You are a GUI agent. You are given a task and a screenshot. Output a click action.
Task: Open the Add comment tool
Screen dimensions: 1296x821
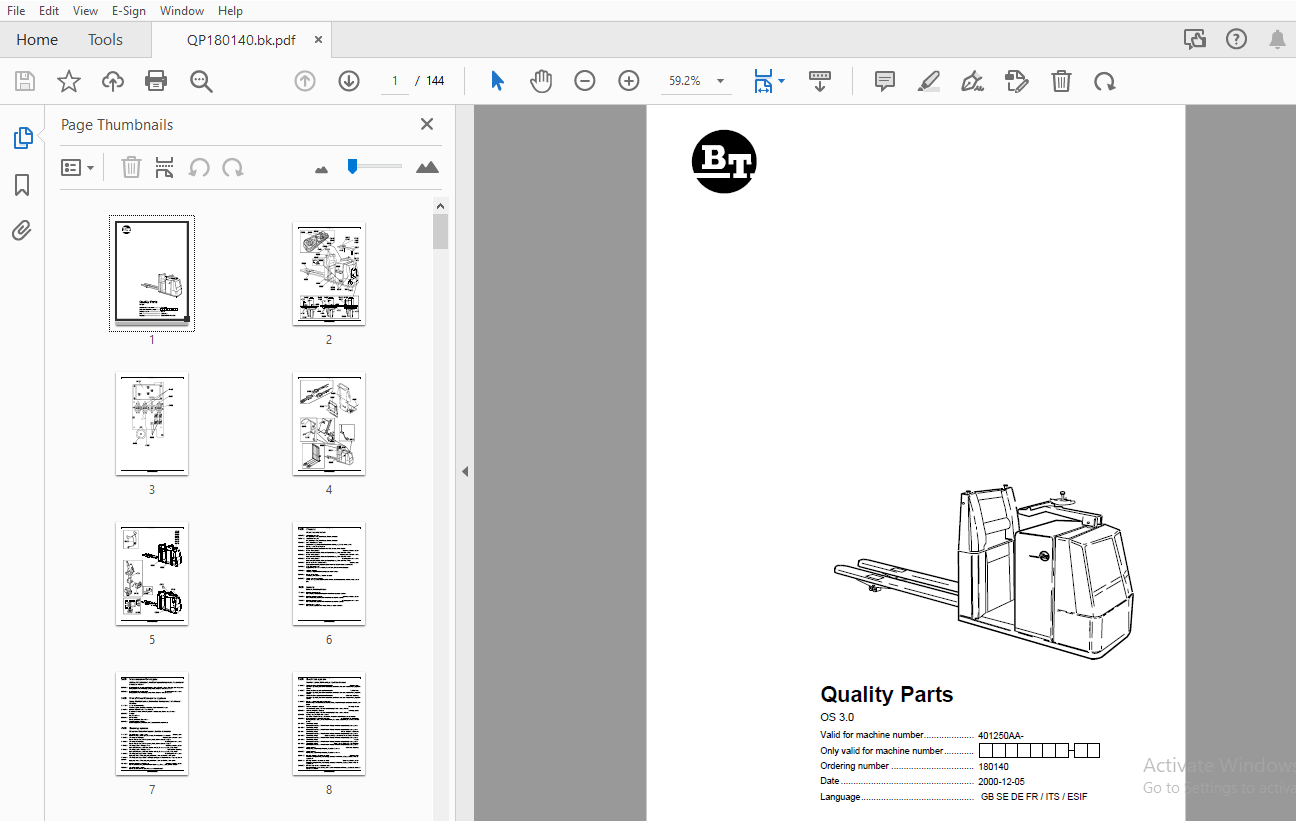pyautogui.click(x=885, y=82)
